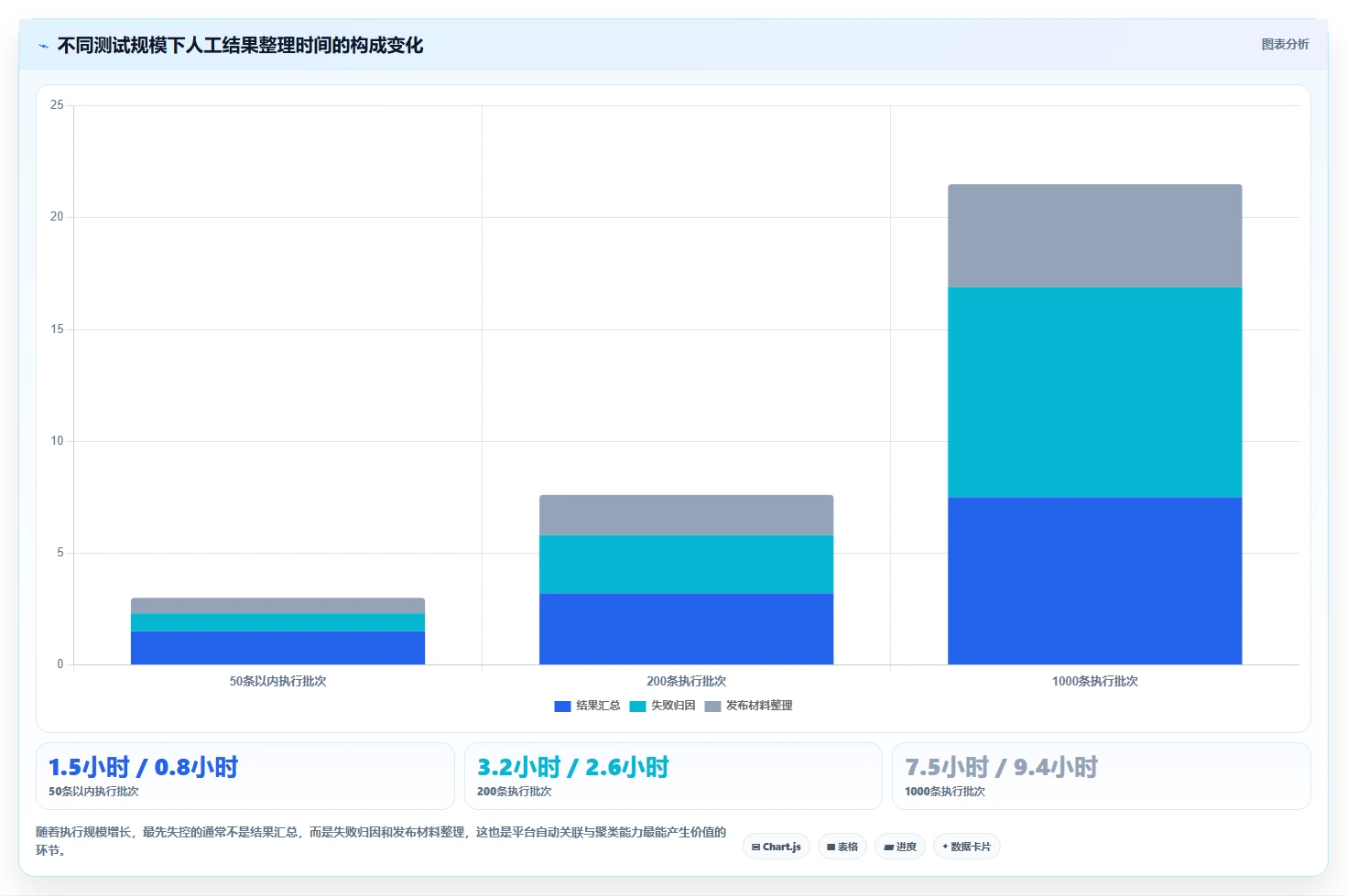This screenshot has height=896, width=1347.
Task: Select the blue segment of the 50条以内 bar
Action: tap(277, 648)
